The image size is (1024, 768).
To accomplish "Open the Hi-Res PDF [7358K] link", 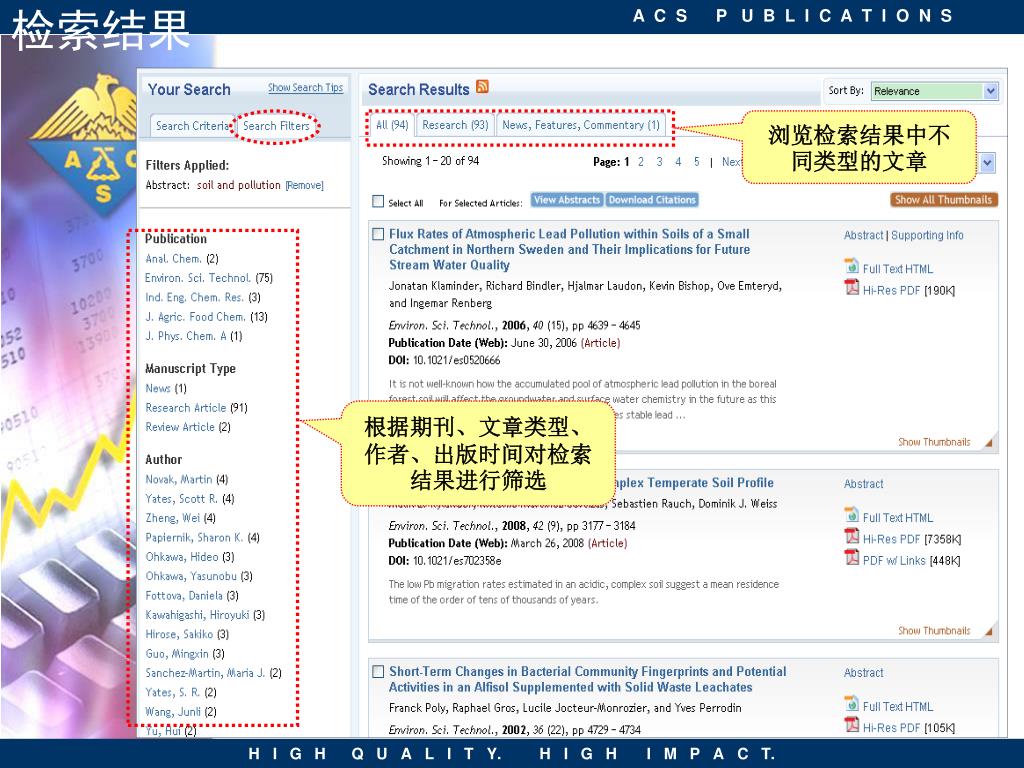I will 912,539.
